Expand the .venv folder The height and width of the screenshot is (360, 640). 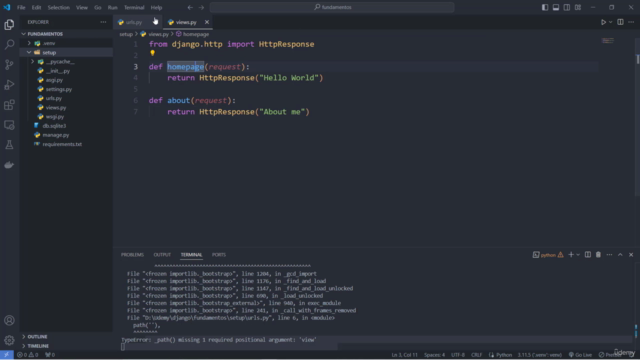pyautogui.click(x=29, y=43)
